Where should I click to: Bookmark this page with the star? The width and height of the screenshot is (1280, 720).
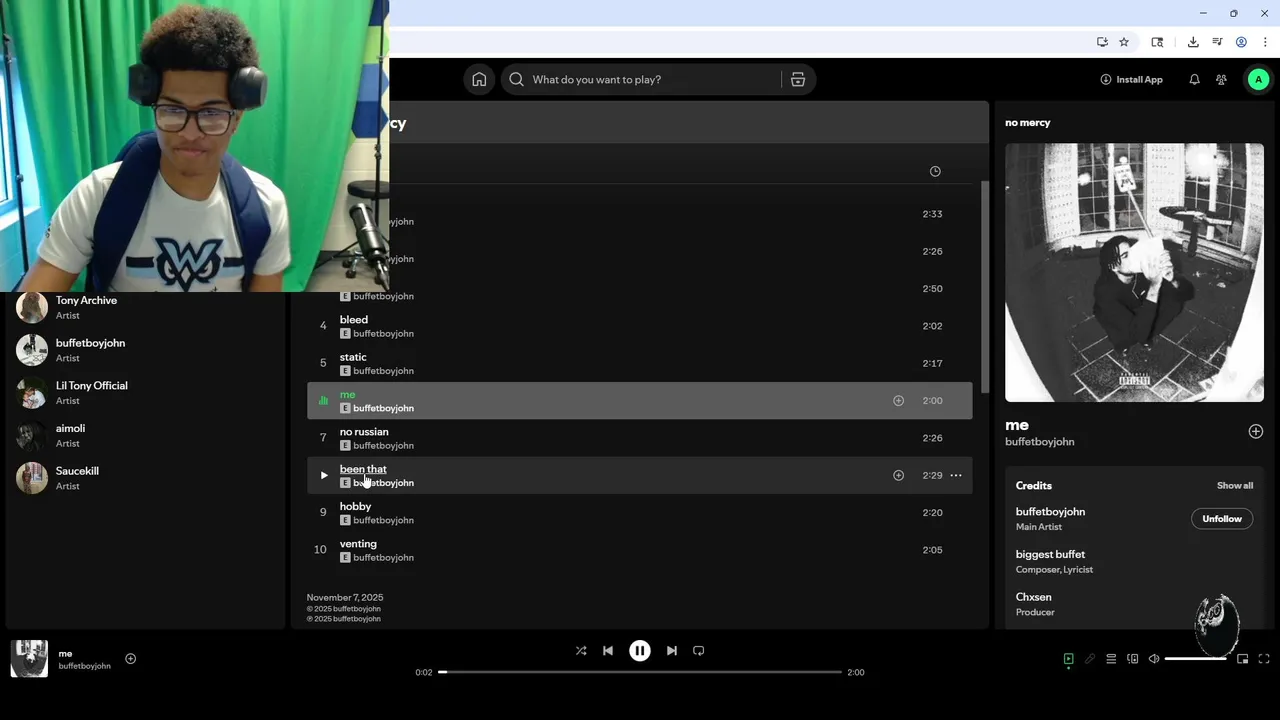point(1124,42)
